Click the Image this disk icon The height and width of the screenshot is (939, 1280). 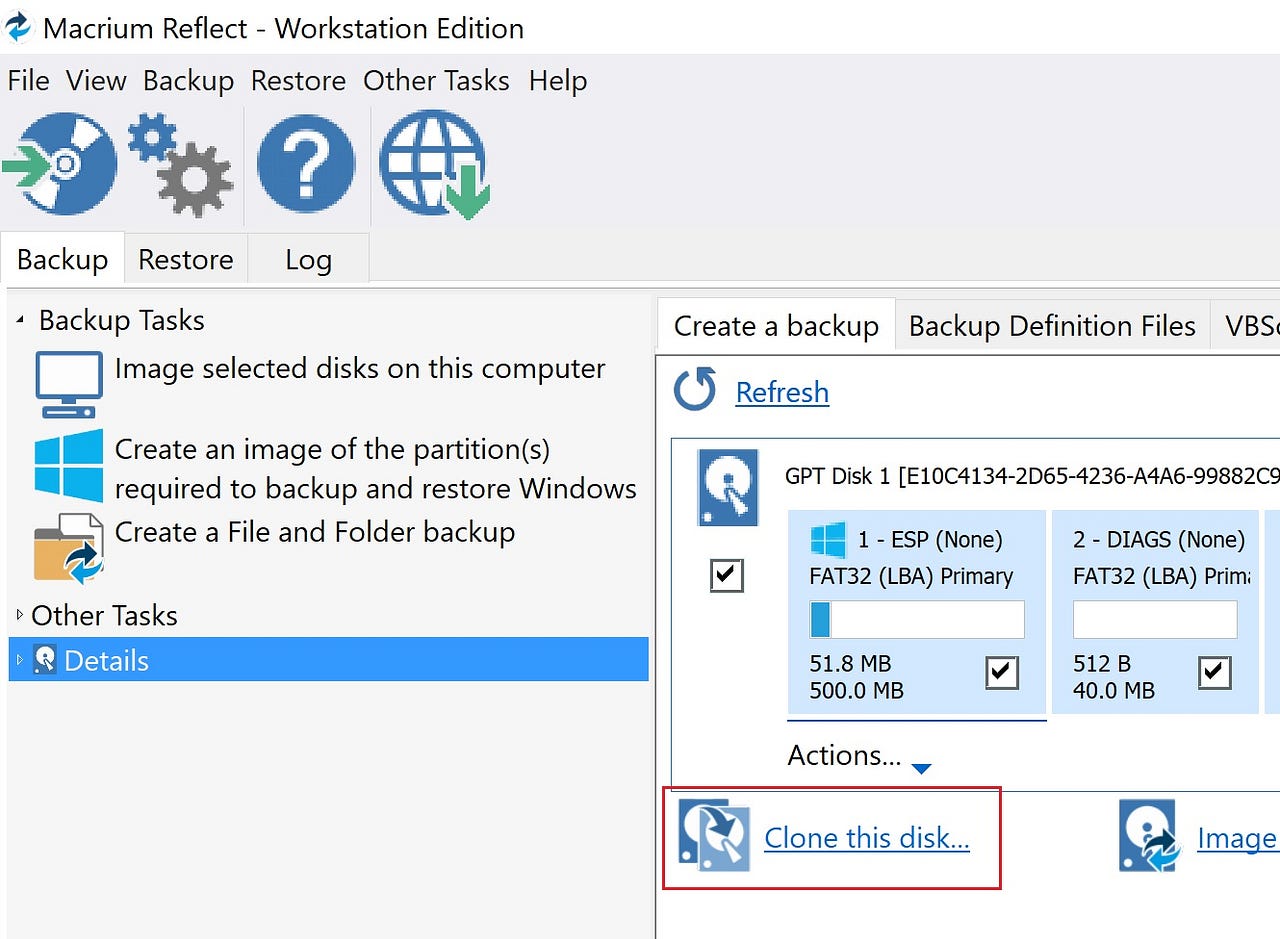coord(1151,837)
